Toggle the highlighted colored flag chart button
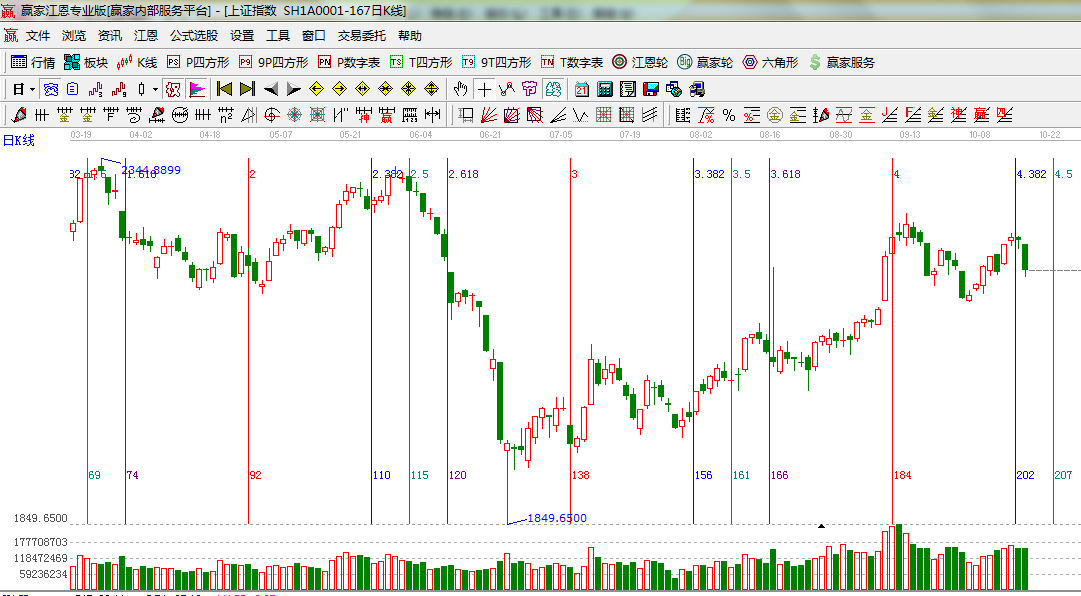The width and height of the screenshot is (1081, 596). [x=196, y=89]
